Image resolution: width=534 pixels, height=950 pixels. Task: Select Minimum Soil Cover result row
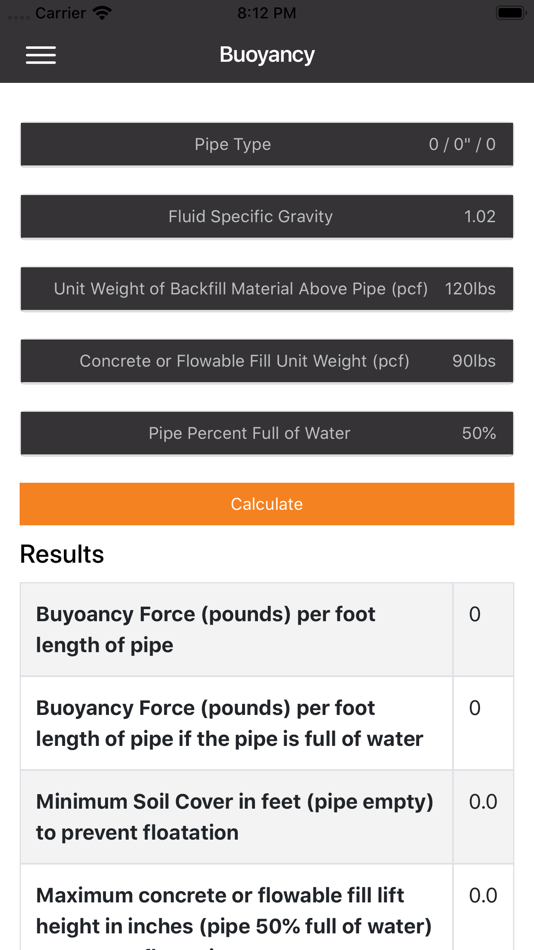click(x=267, y=817)
